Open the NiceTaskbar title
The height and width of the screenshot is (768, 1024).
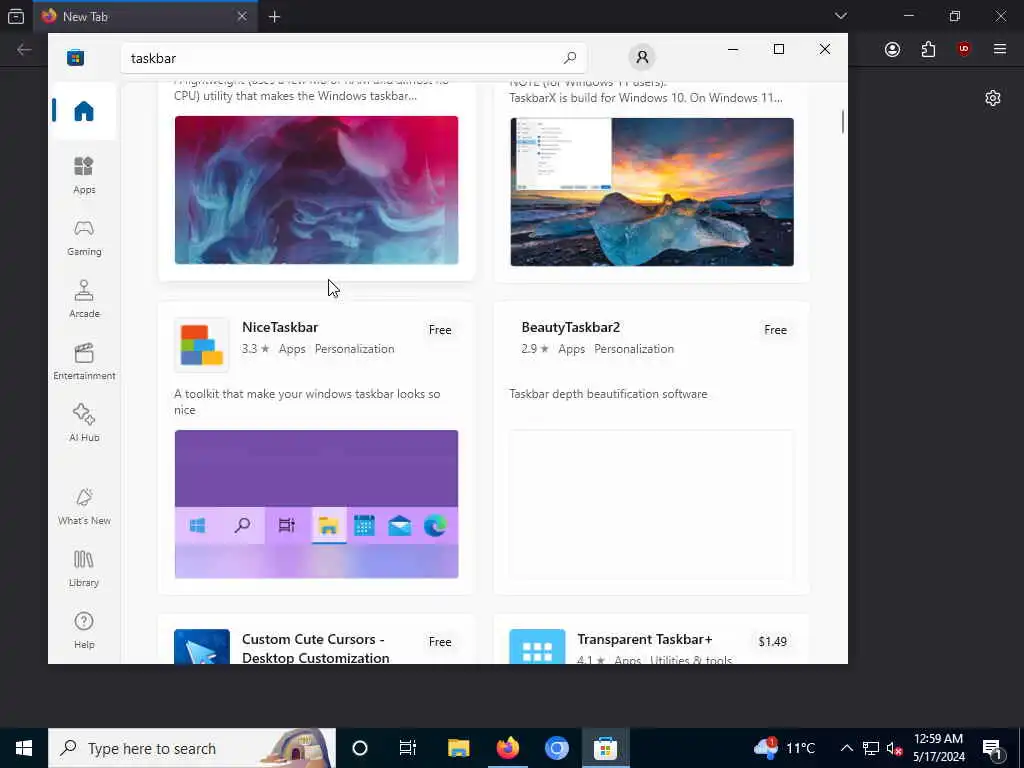pos(280,327)
